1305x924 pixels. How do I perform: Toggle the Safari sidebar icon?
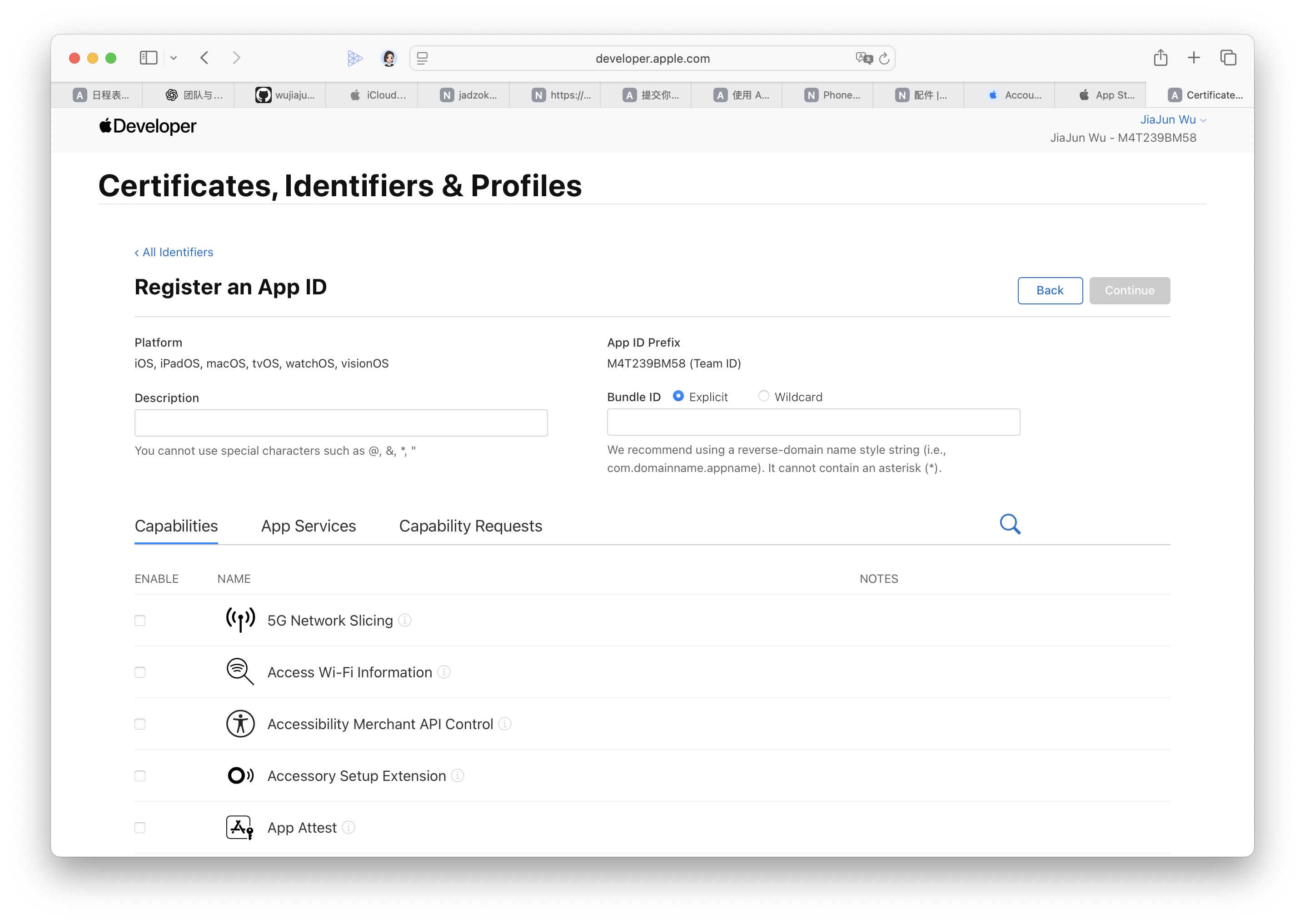click(149, 57)
